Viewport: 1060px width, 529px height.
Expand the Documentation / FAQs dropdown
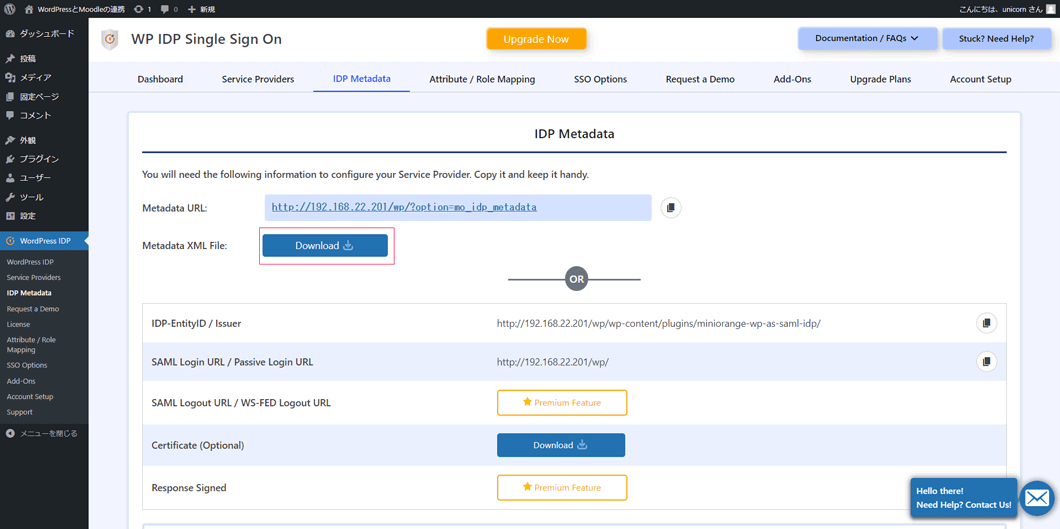click(867, 39)
